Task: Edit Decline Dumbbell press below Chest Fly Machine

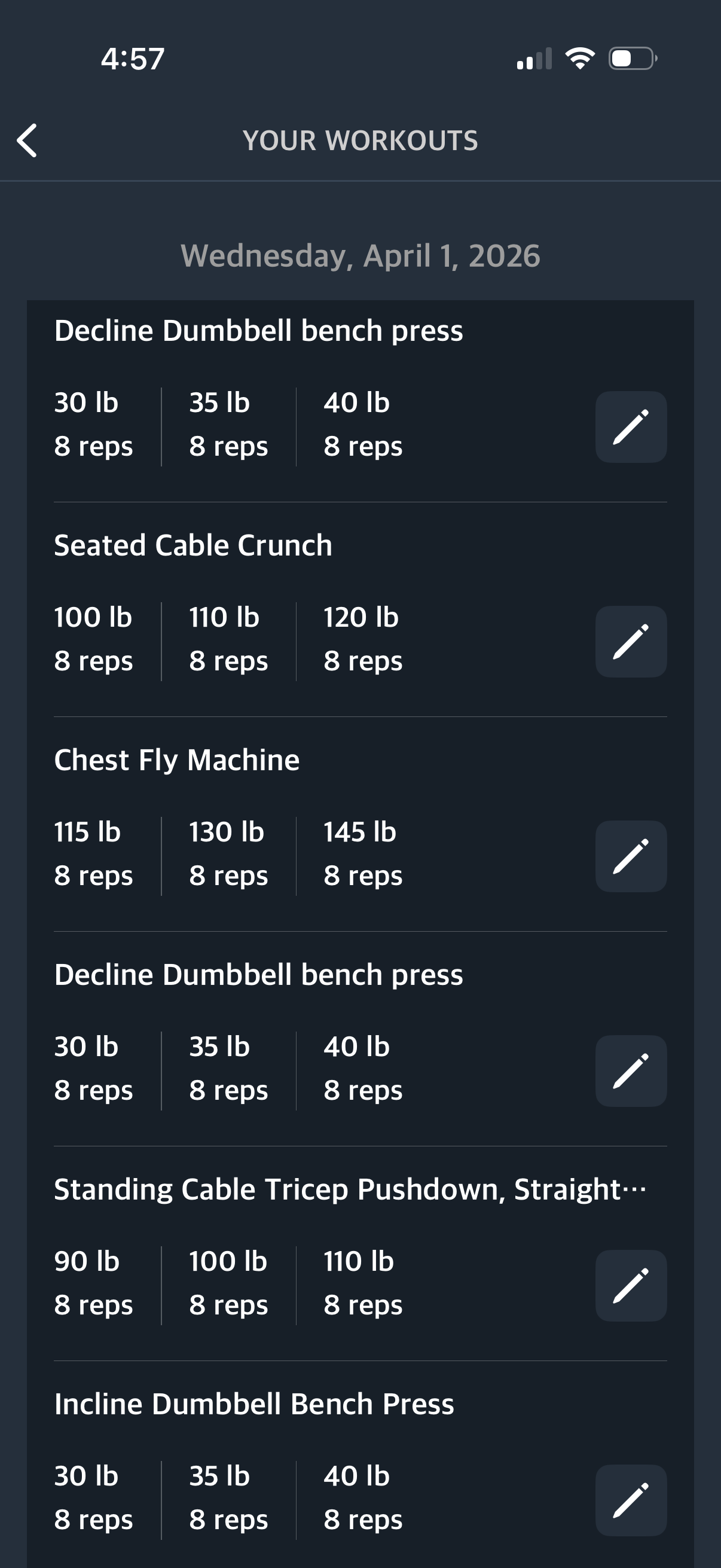Action: (630, 1071)
